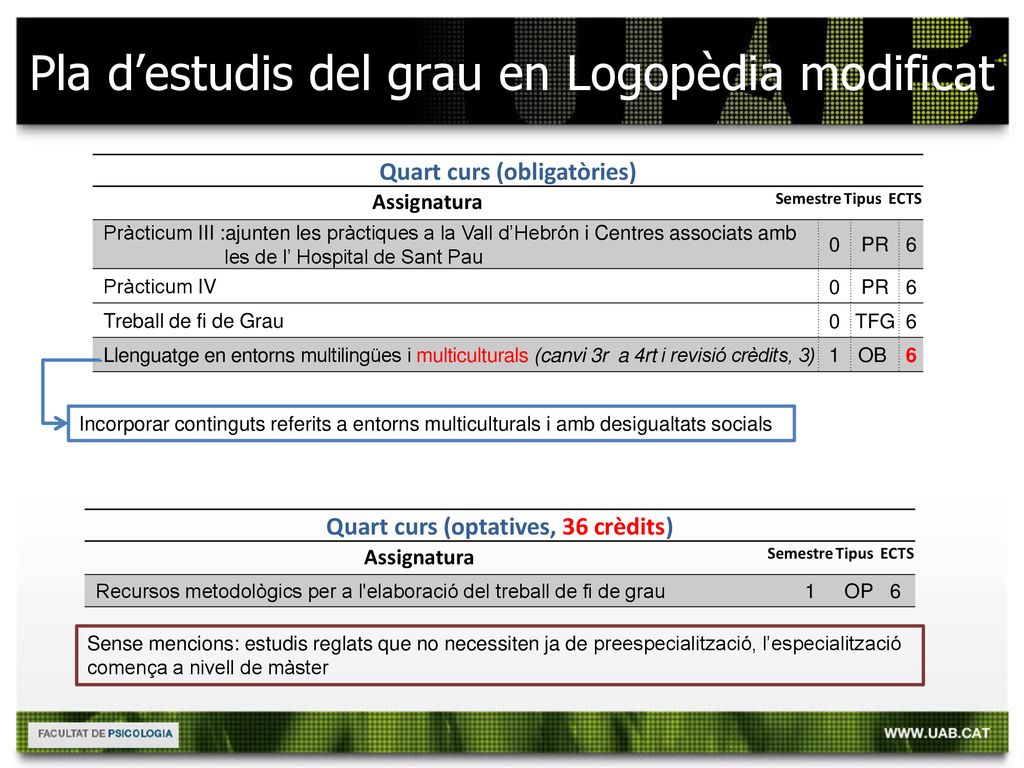The width and height of the screenshot is (1024, 768).
Task: Click the italic note '(canvi 3r a 4rt i revisió crèdits, 3)'
Action: [x=675, y=356]
